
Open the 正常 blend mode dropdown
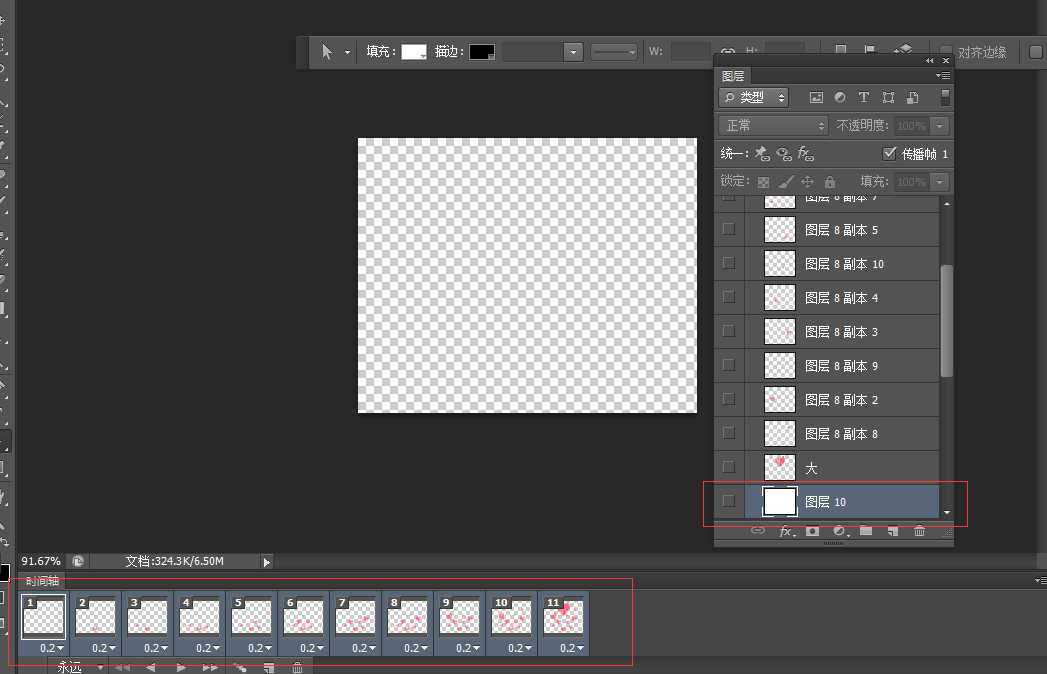click(775, 126)
